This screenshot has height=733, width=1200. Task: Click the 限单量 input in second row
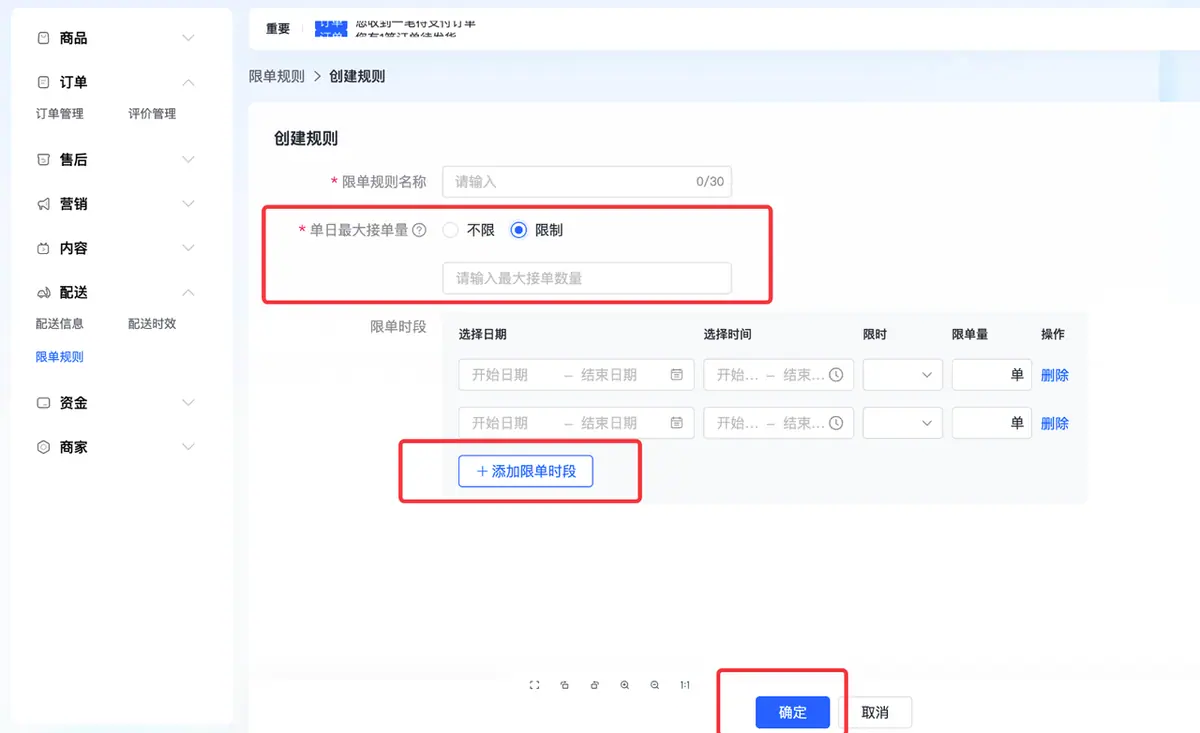(x=992, y=423)
